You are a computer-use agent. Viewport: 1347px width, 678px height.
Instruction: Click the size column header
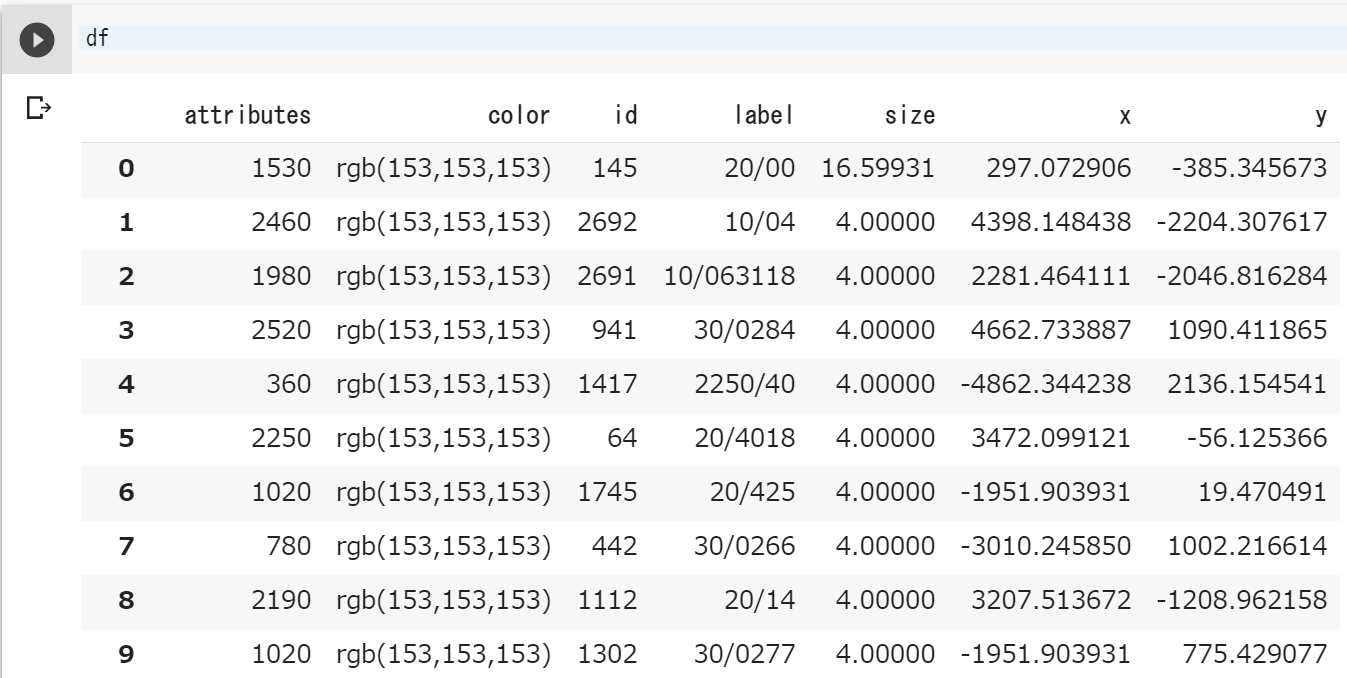(909, 116)
